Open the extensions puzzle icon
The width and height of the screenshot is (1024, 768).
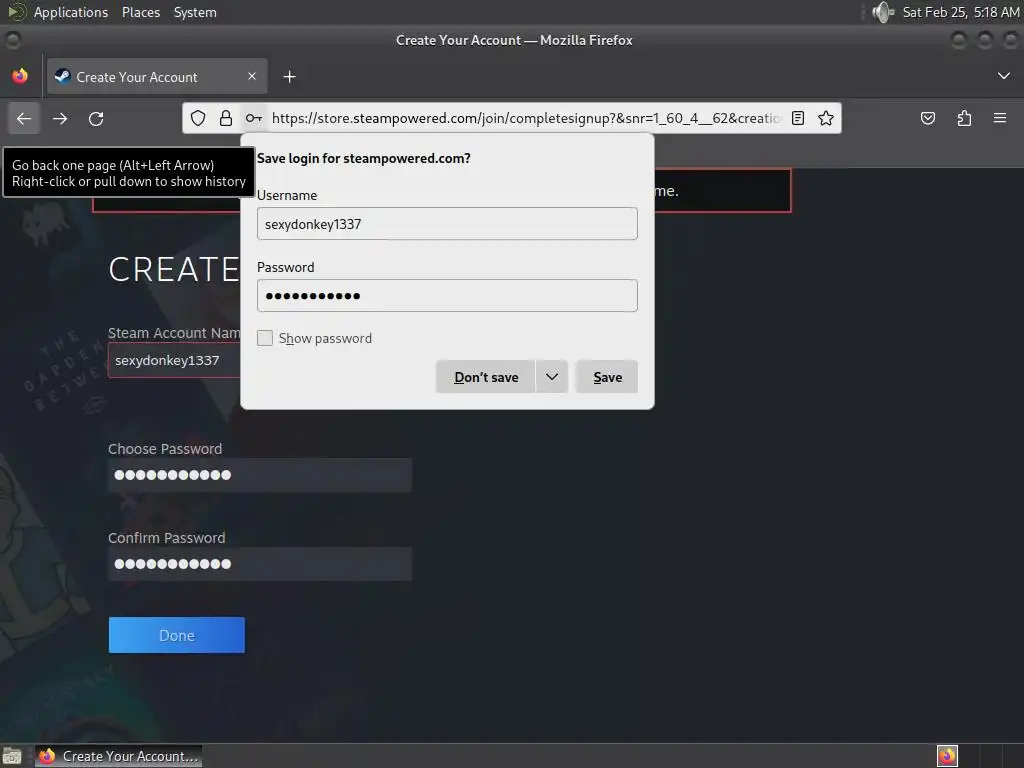(964, 118)
